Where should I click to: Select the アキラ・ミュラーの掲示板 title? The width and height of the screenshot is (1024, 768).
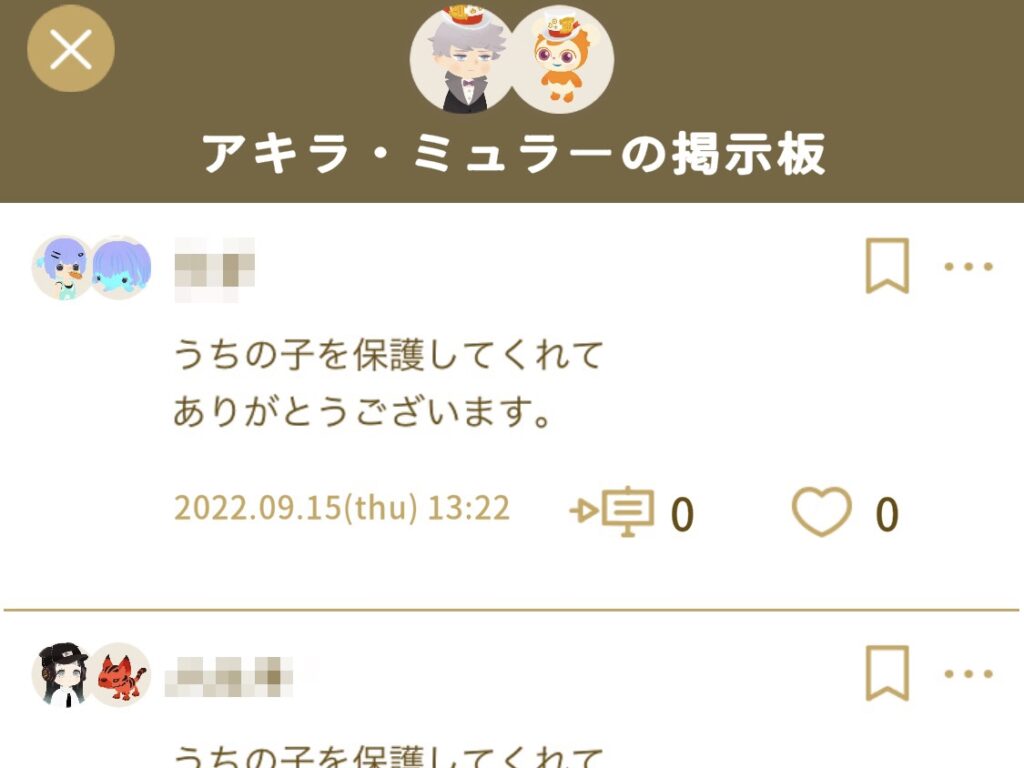tap(514, 154)
